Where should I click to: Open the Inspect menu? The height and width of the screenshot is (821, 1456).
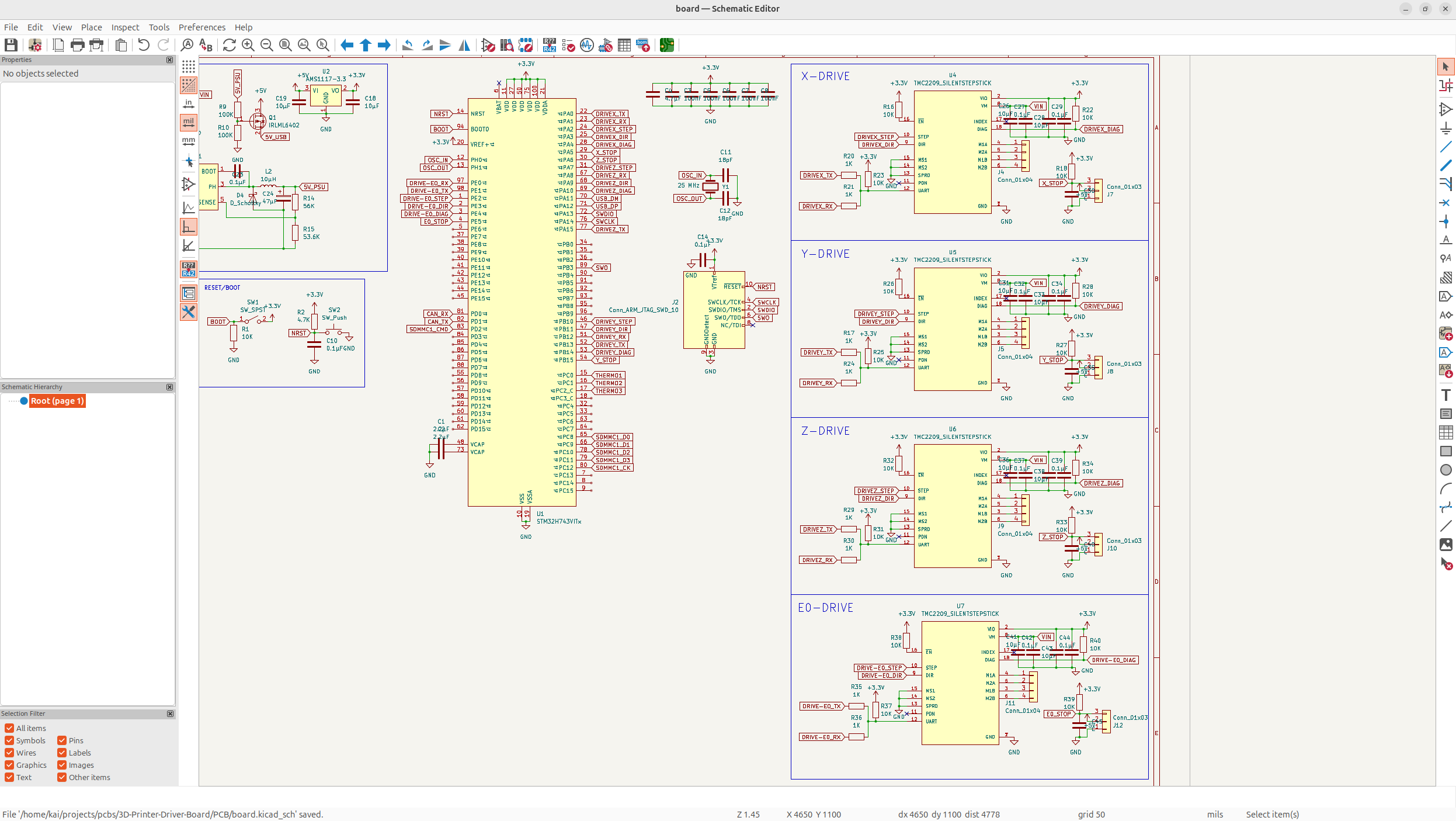[125, 27]
